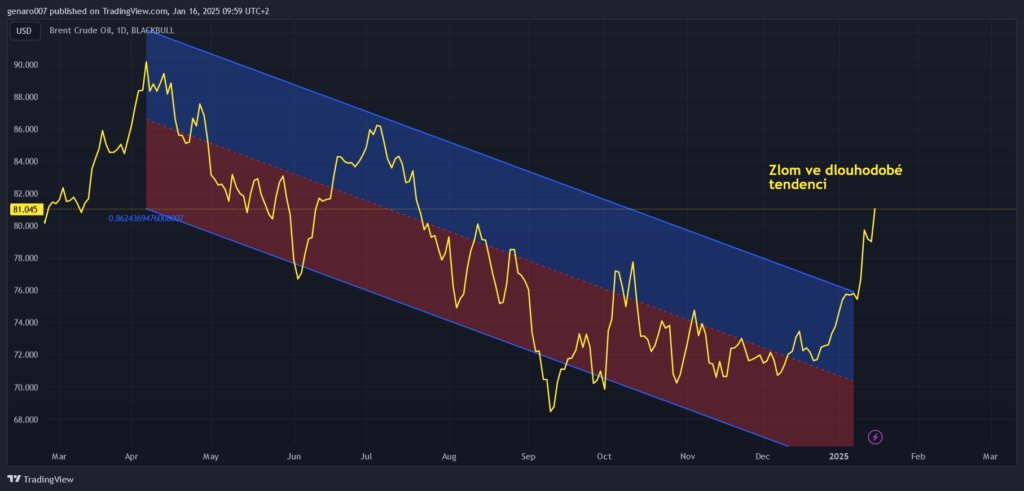This screenshot has width=1024, height=491.
Task: Click the Jul label on time axis
Action: (367, 456)
